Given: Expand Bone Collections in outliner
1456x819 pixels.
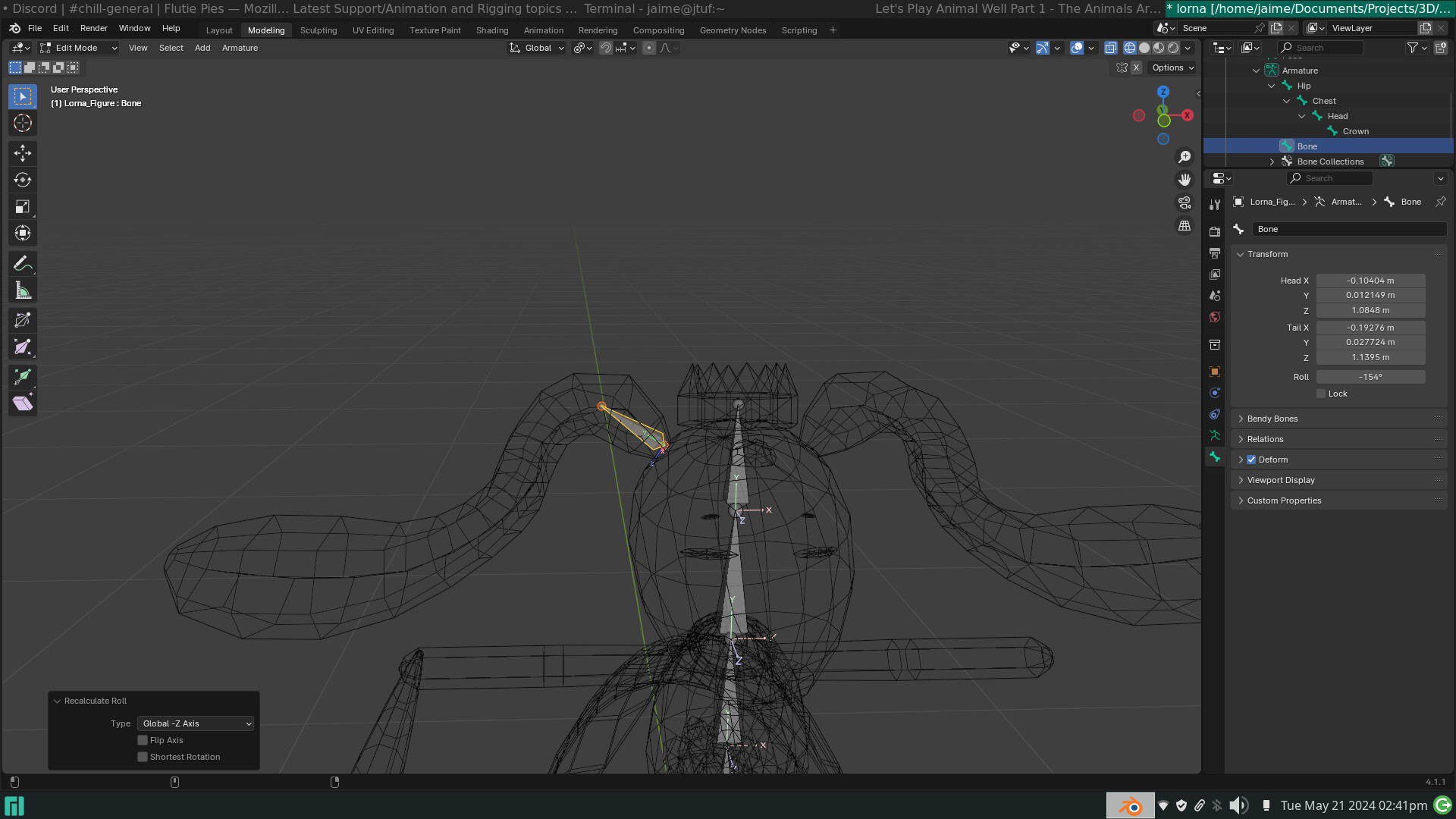Looking at the screenshot, I should coord(1272,162).
